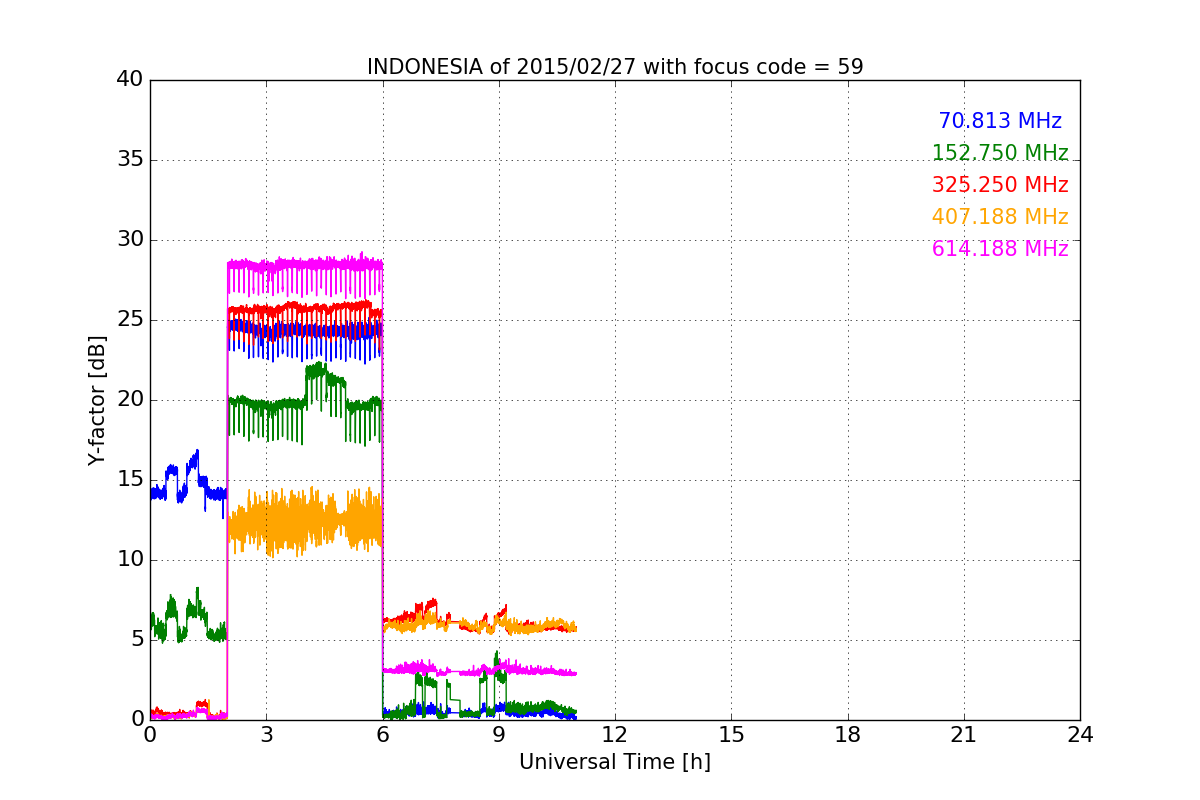The height and width of the screenshot is (800, 1200).
Task: Click x-axis tick label 12
Action: (615, 735)
